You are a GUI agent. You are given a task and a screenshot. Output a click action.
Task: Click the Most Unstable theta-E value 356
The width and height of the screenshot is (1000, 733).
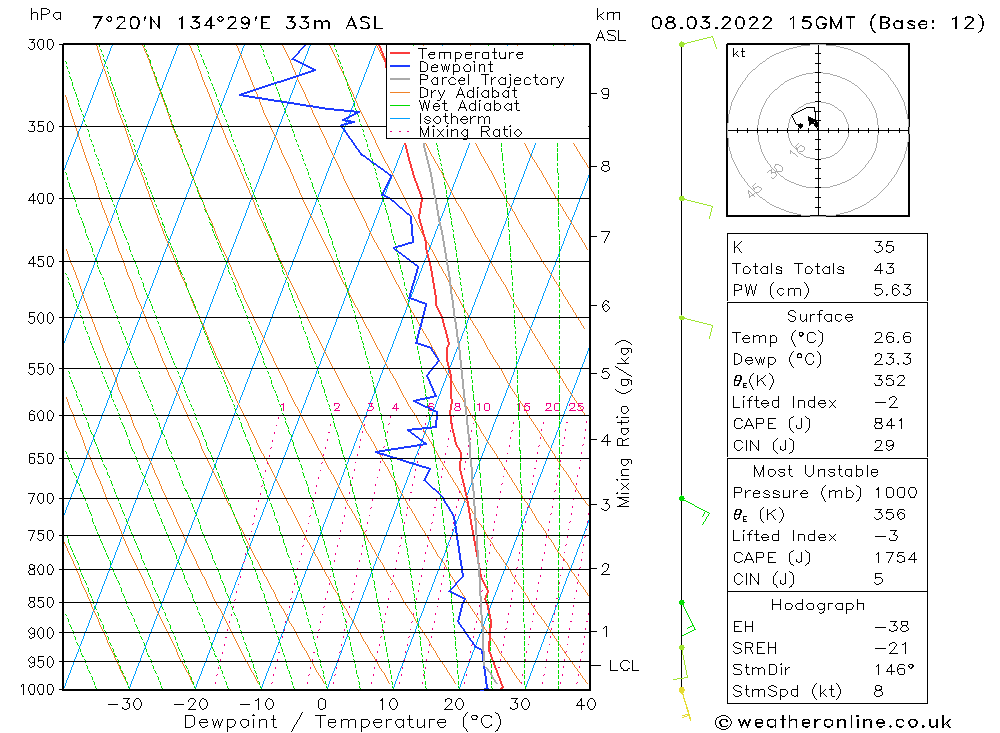click(889, 514)
